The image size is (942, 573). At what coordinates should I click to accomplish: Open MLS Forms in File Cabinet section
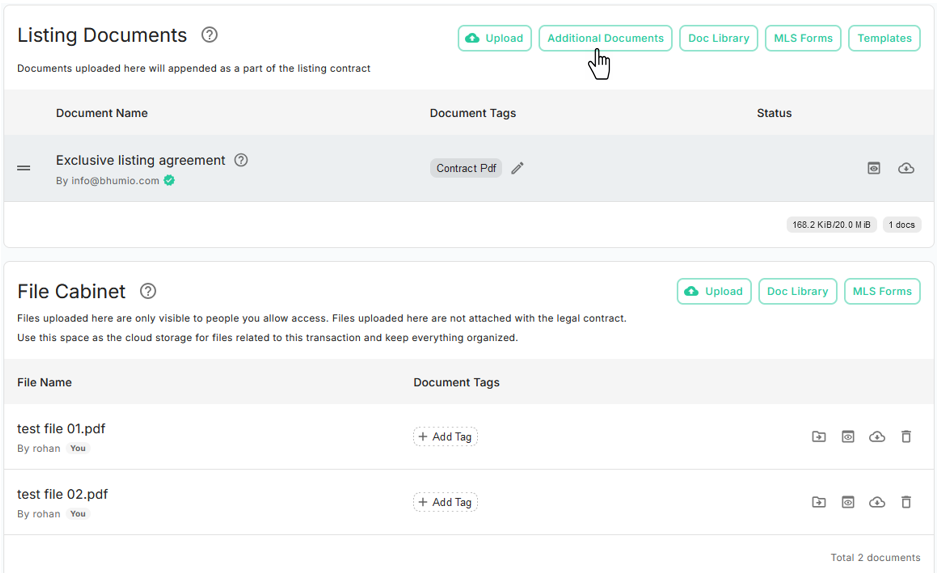tap(882, 291)
